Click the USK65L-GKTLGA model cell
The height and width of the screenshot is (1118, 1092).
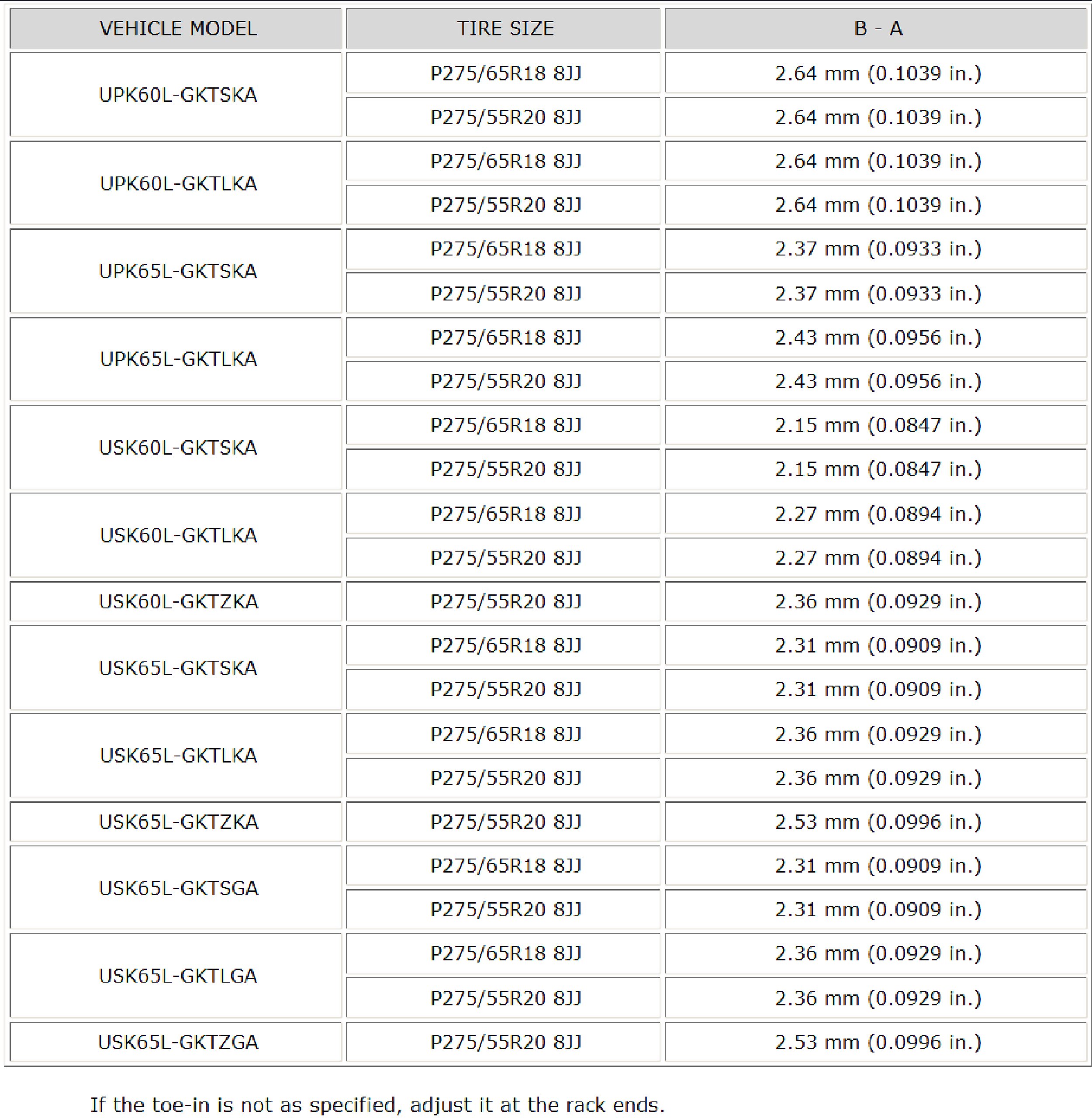coord(178,975)
